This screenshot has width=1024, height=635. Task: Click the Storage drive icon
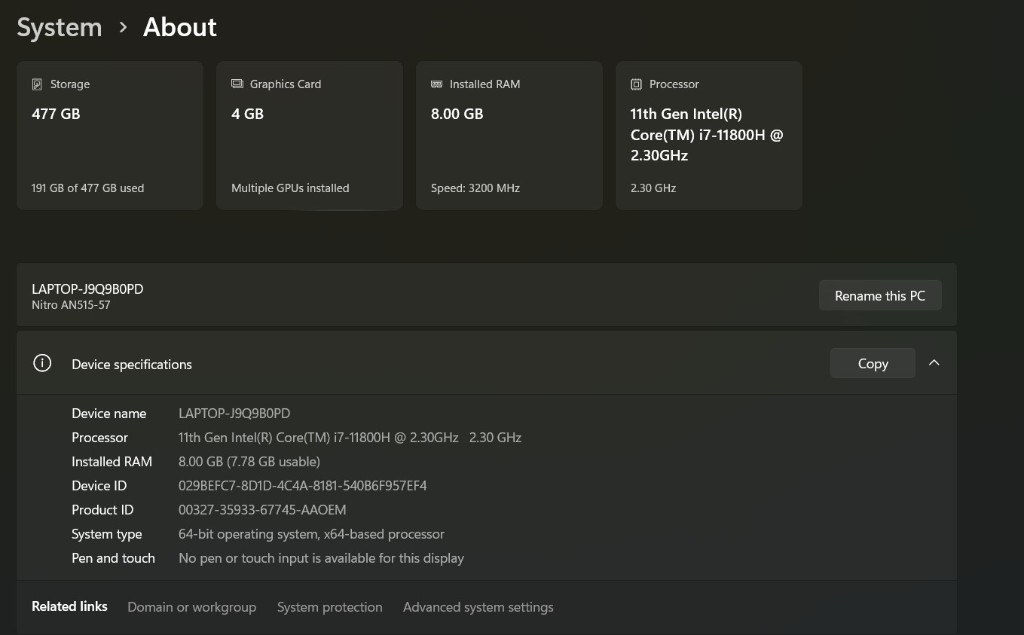tap(37, 85)
